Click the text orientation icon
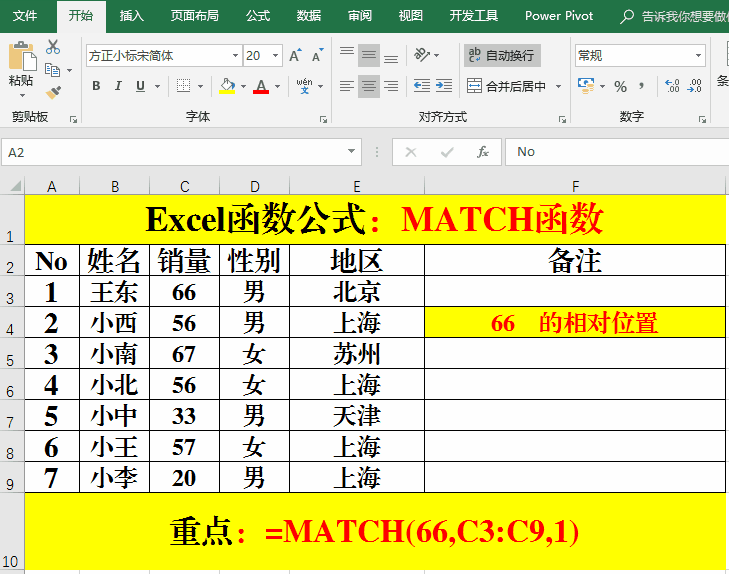 422,55
